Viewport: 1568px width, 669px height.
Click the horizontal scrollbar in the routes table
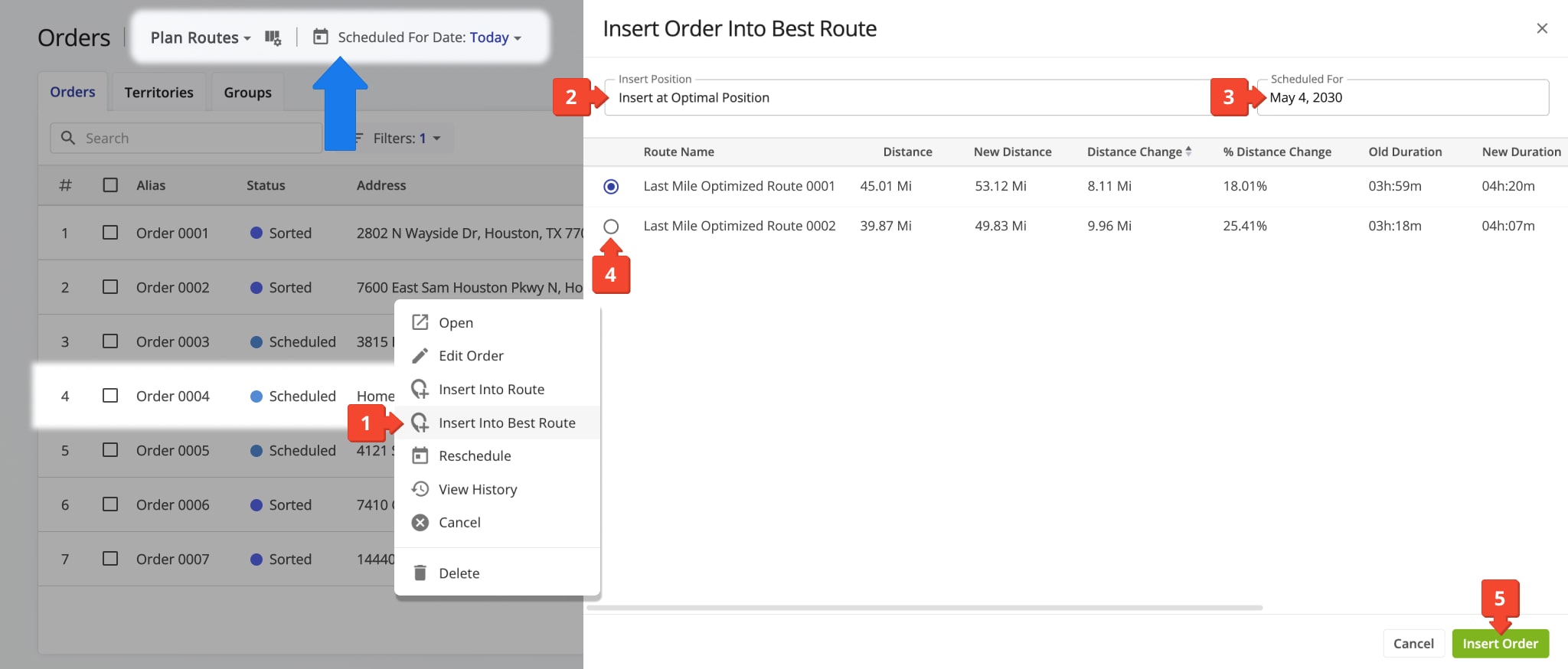pyautogui.click(x=924, y=608)
